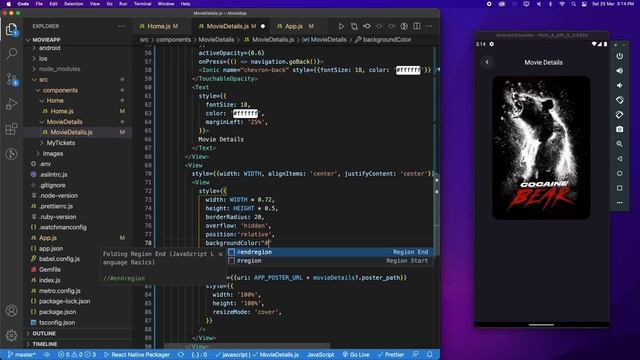Viewport: 640px width, 360px height.
Task: Expand the android folder
Action: click(49, 48)
